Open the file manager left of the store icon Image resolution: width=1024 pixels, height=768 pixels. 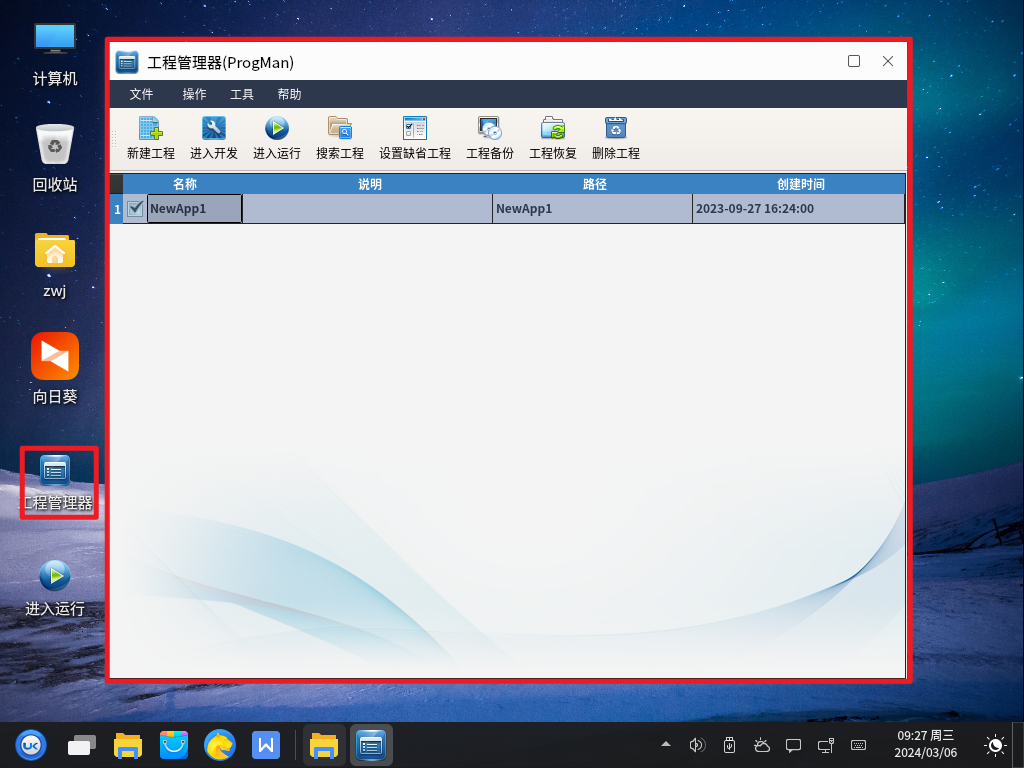click(128, 745)
